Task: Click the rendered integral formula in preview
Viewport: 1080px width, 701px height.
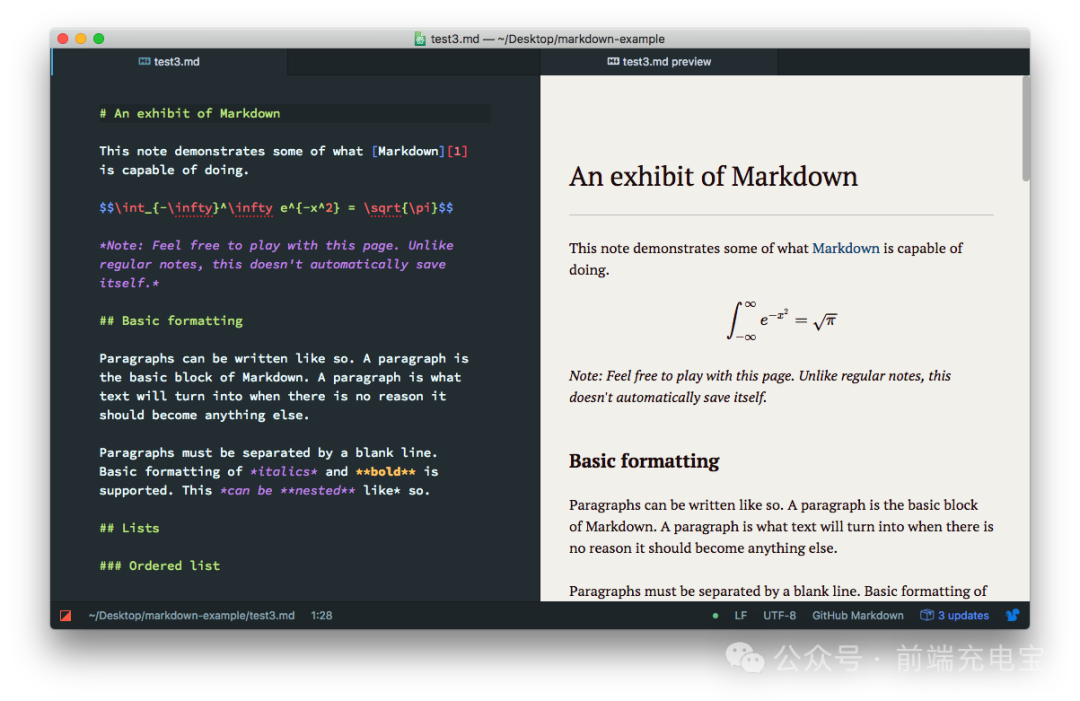Action: (781, 320)
